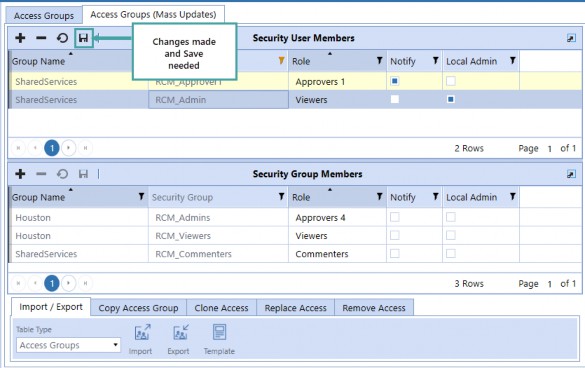585x368 pixels.
Task: Click page number field in Security User Members
Action: click(x=550, y=149)
